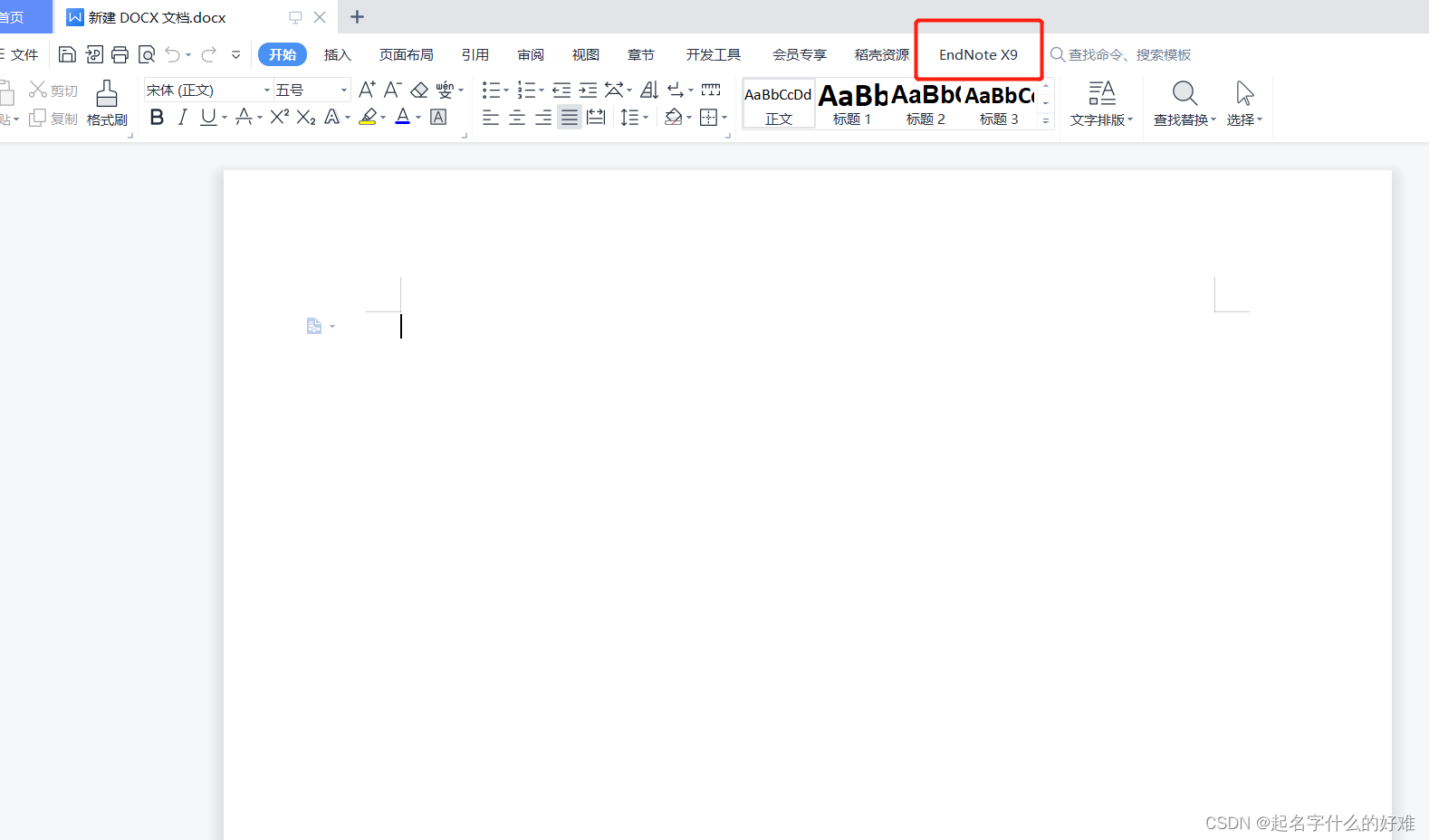Click the Export to PDF icon
The image size is (1429, 840).
[94, 54]
